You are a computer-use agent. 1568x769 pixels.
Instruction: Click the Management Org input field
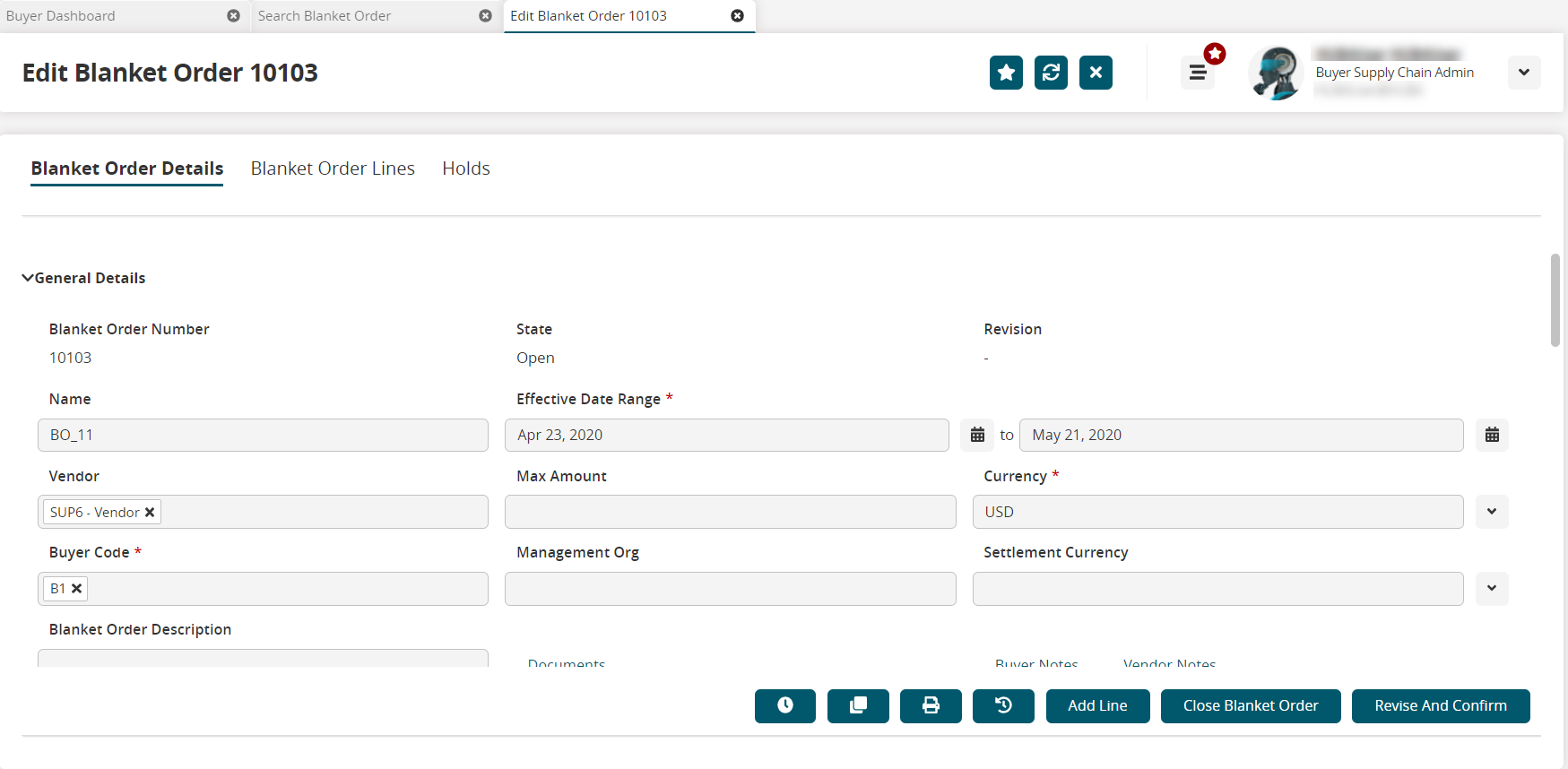[730, 589]
